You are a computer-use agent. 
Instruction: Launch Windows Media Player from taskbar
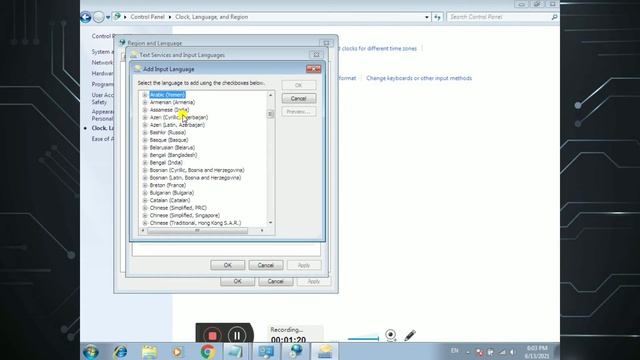coord(178,352)
